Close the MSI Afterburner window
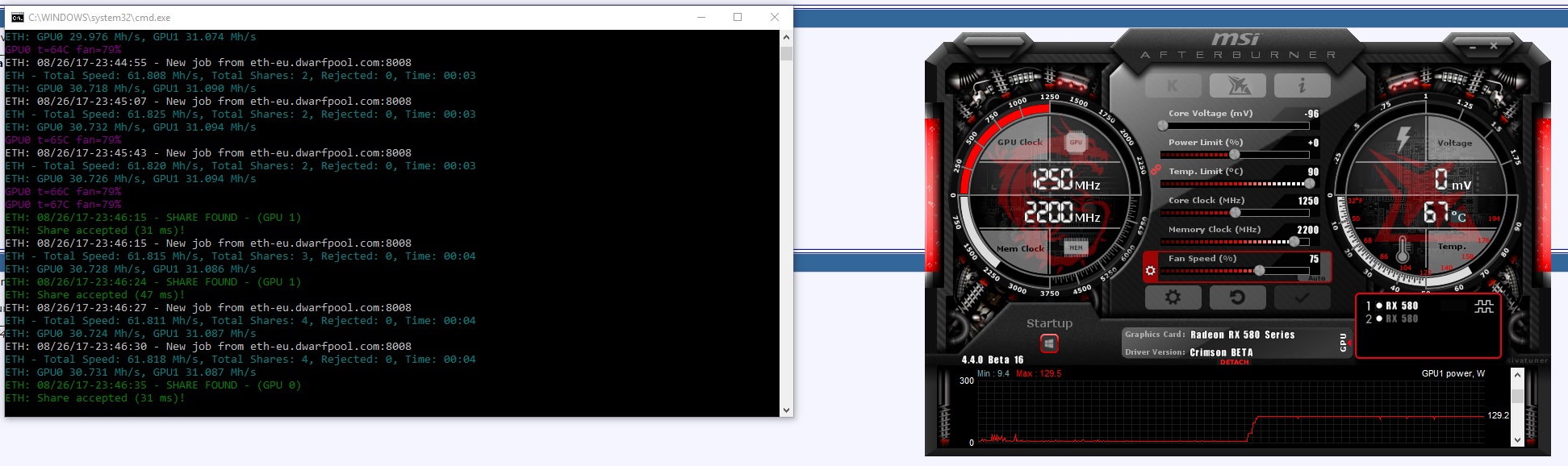Screen dimensions: 1568x466 (x=1494, y=46)
